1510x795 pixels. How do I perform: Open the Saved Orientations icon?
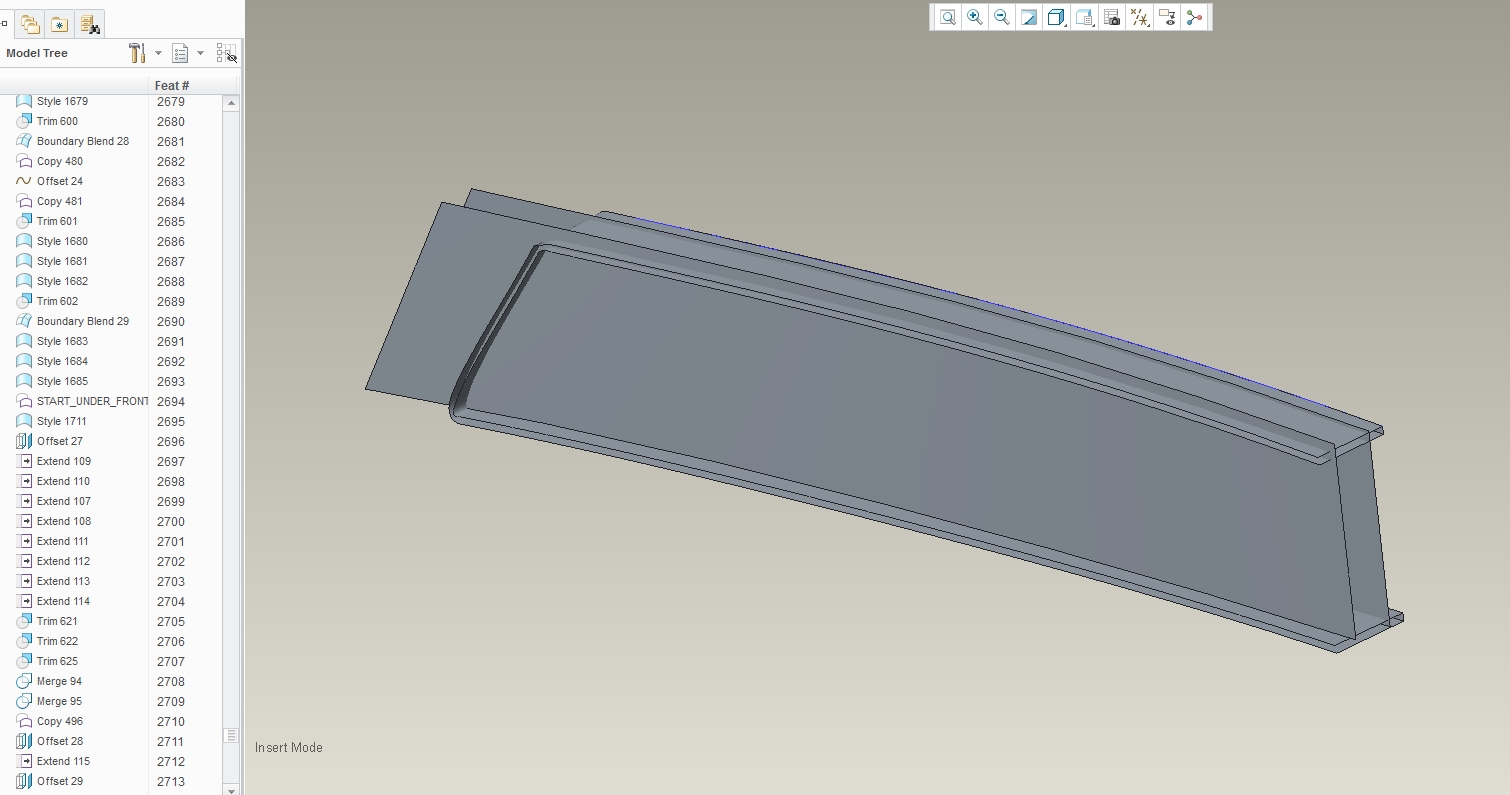click(1084, 17)
